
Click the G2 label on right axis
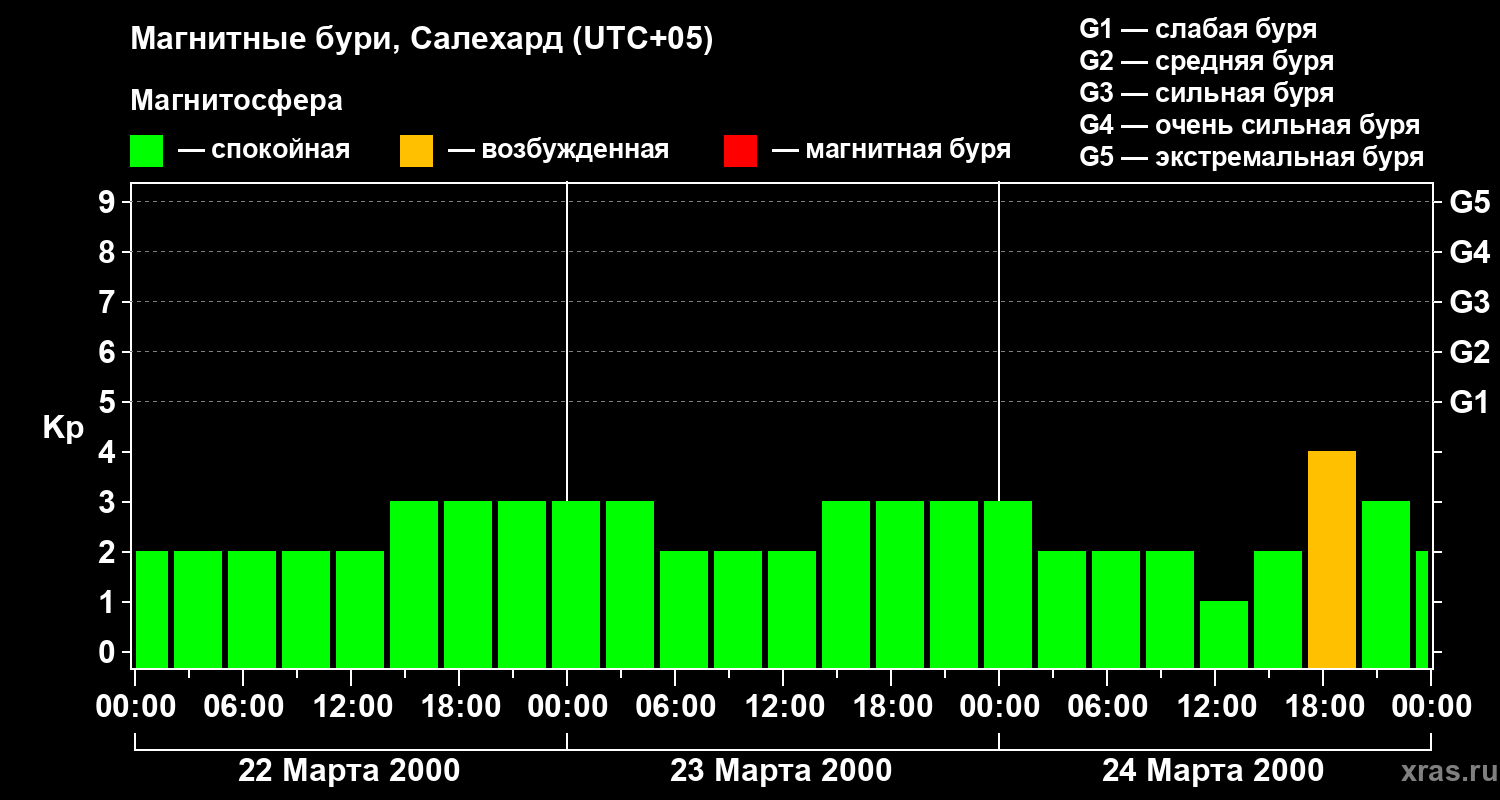tap(1469, 352)
